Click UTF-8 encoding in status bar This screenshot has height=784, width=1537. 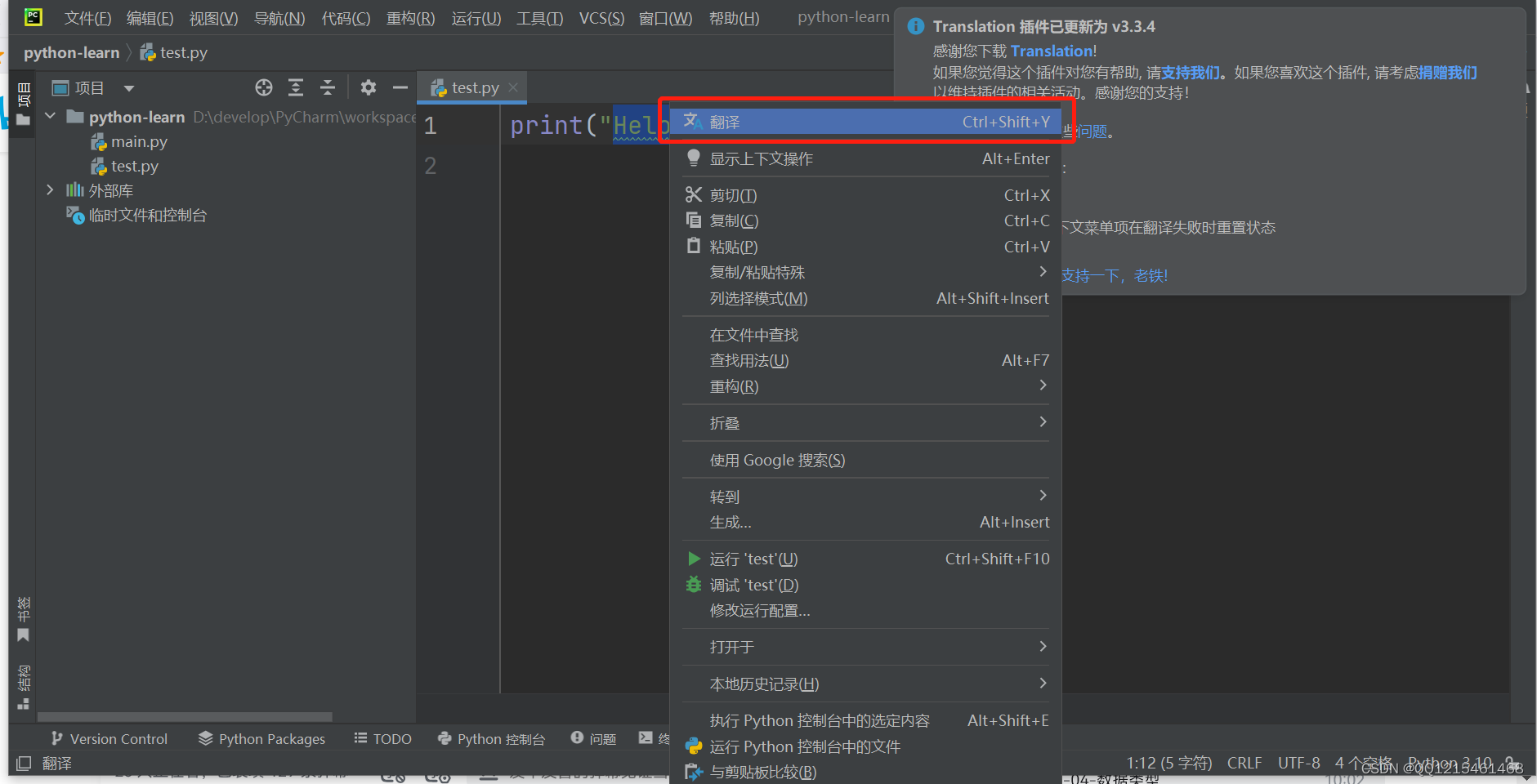click(x=1298, y=762)
